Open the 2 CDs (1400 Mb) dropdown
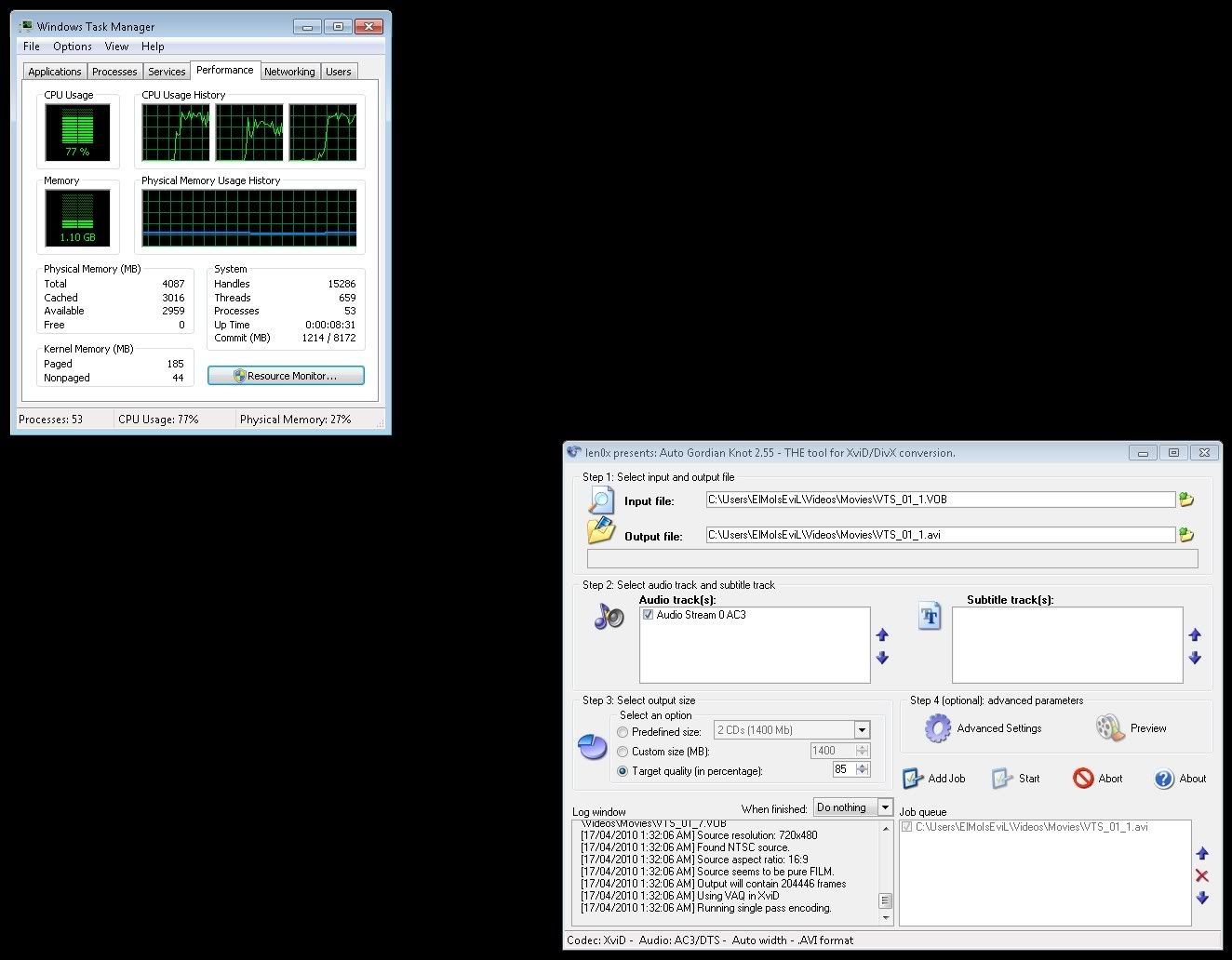Image resolution: width=1232 pixels, height=960 pixels. pyautogui.click(x=862, y=730)
